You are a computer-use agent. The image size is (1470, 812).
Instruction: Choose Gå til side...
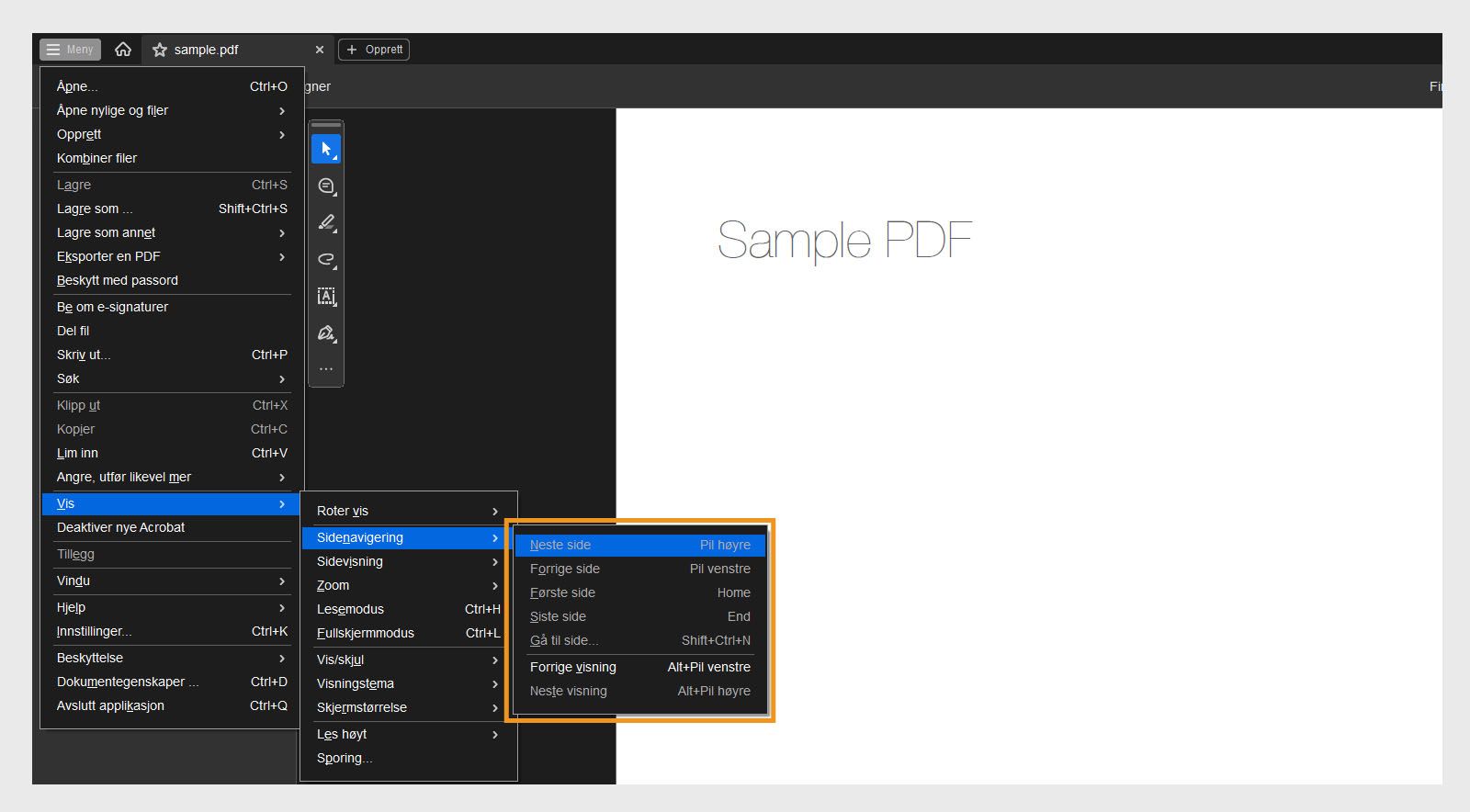[640, 640]
